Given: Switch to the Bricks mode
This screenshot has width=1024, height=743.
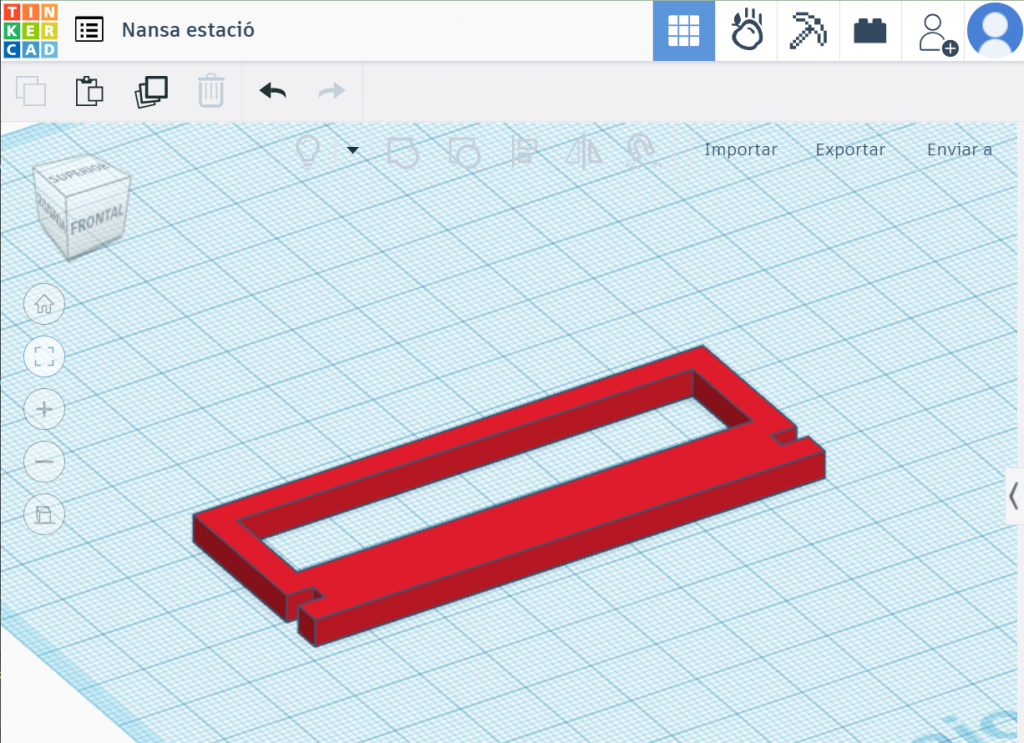Looking at the screenshot, I should coord(870,31).
